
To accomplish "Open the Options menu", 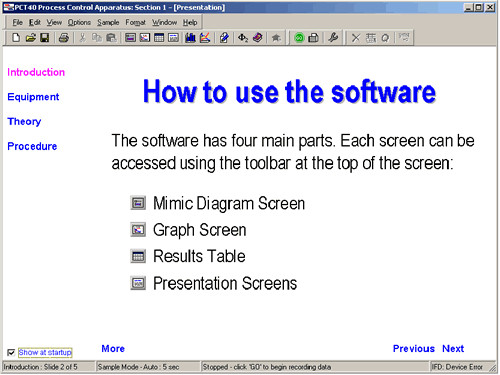I will point(79,22).
